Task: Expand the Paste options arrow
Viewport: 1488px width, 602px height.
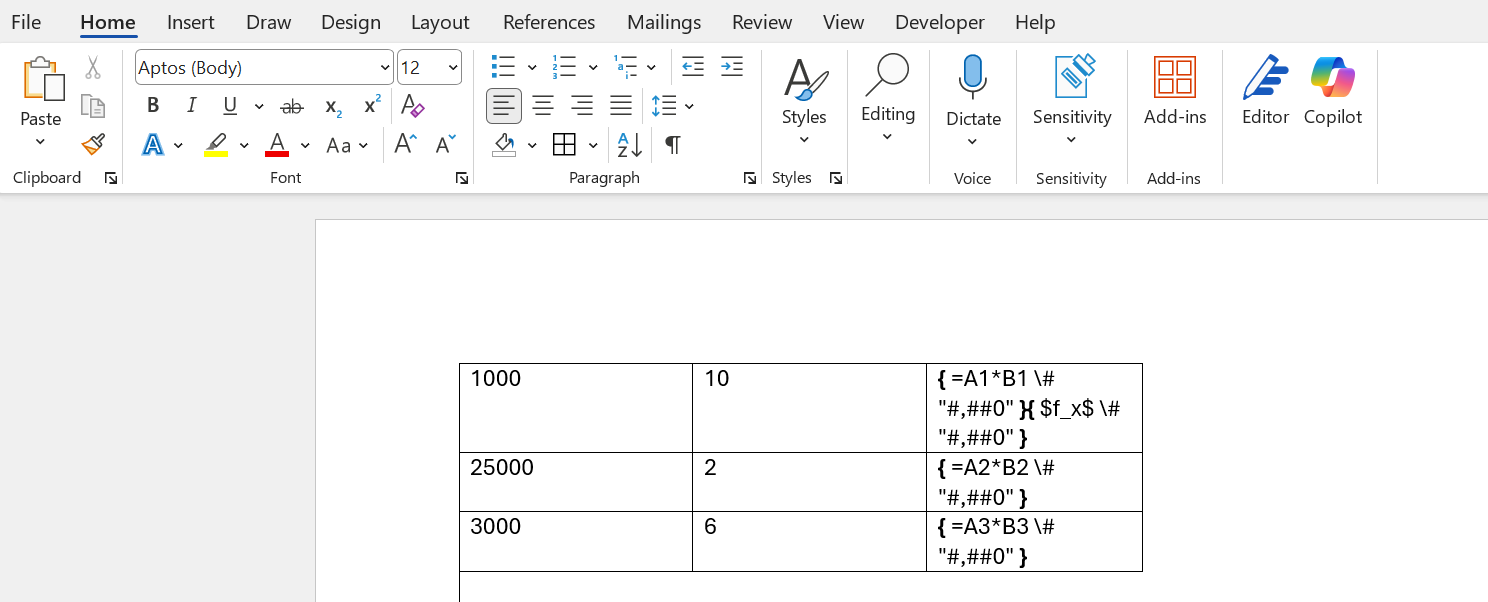Action: 41,142
